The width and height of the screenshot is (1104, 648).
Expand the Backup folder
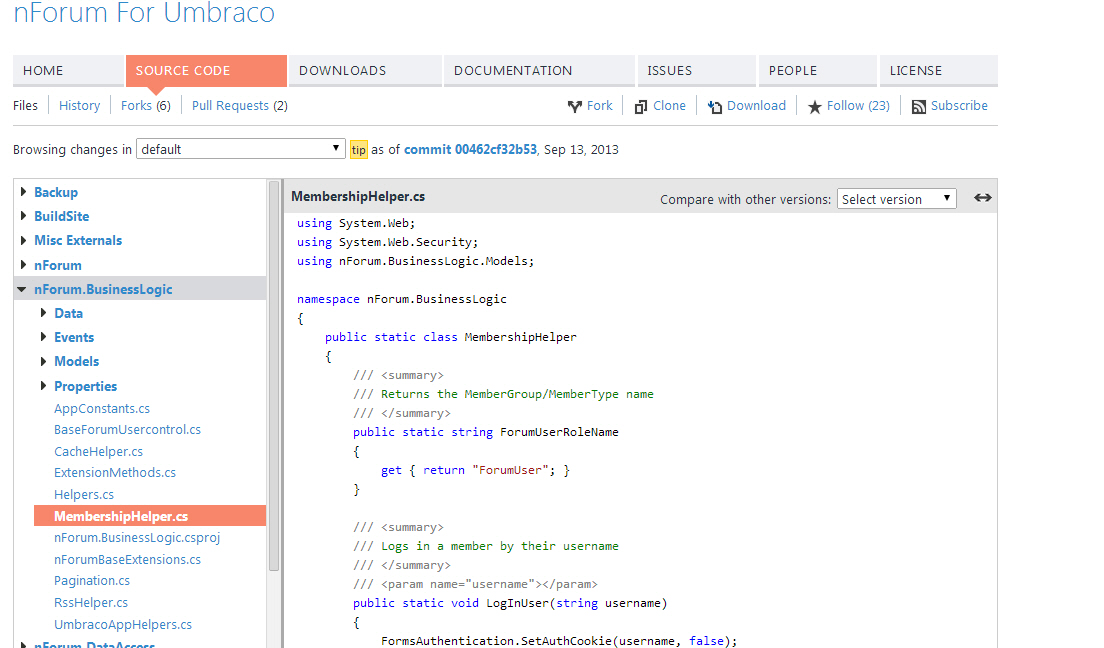point(23,192)
